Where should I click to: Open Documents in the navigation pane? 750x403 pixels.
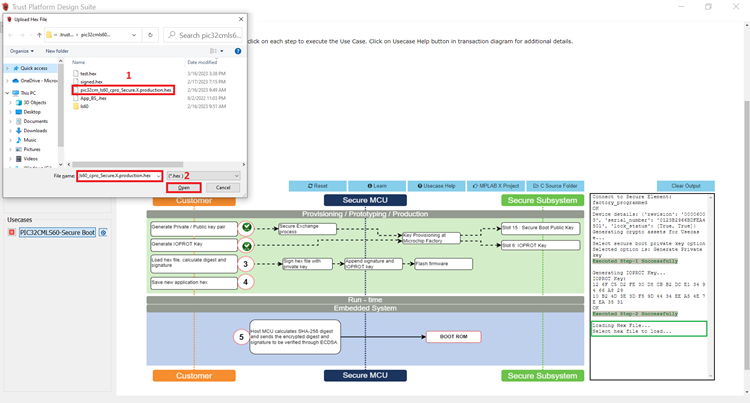[35, 121]
